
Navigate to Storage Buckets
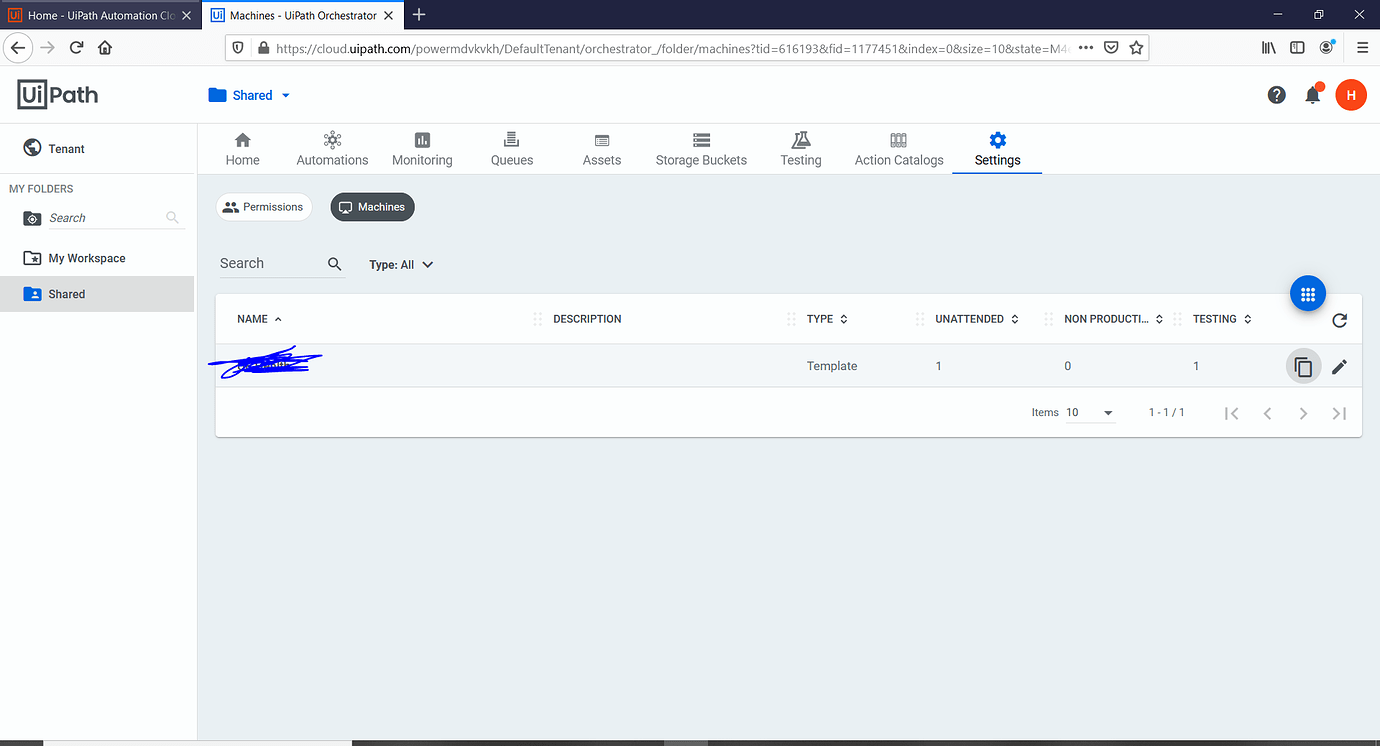701,148
